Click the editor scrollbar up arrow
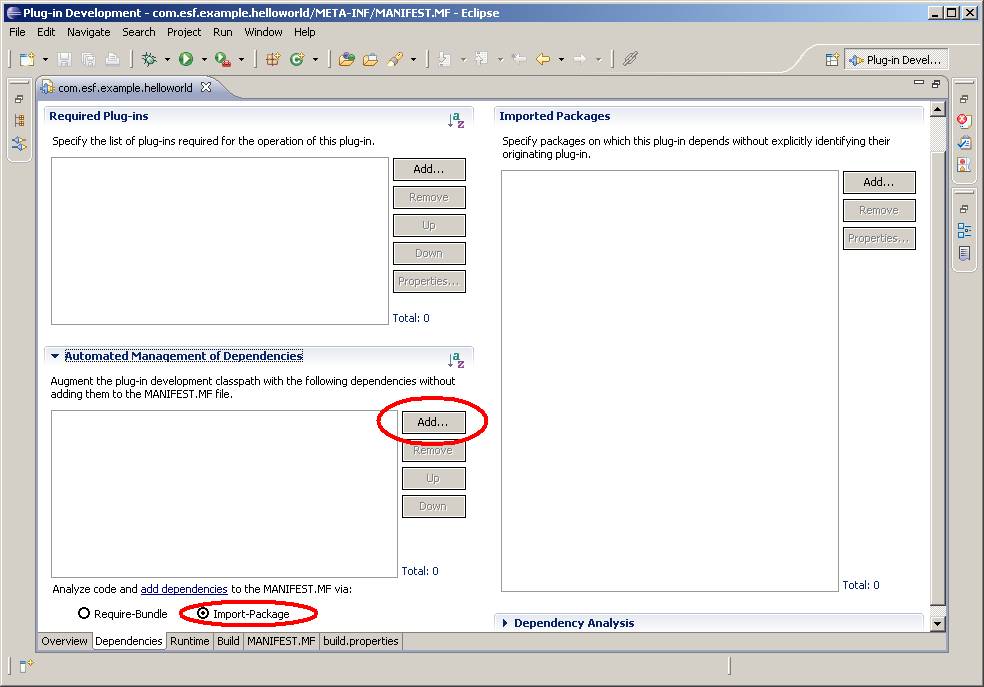The width and height of the screenshot is (984, 687). (x=938, y=110)
